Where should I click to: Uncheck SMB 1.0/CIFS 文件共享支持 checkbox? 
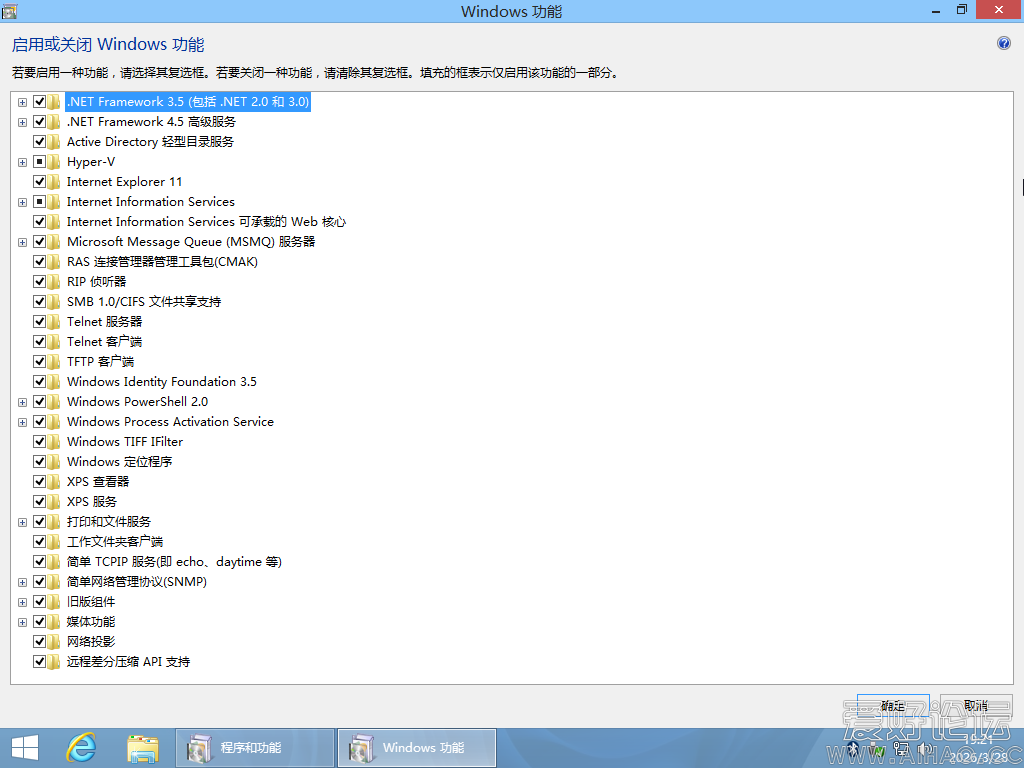tap(39, 302)
